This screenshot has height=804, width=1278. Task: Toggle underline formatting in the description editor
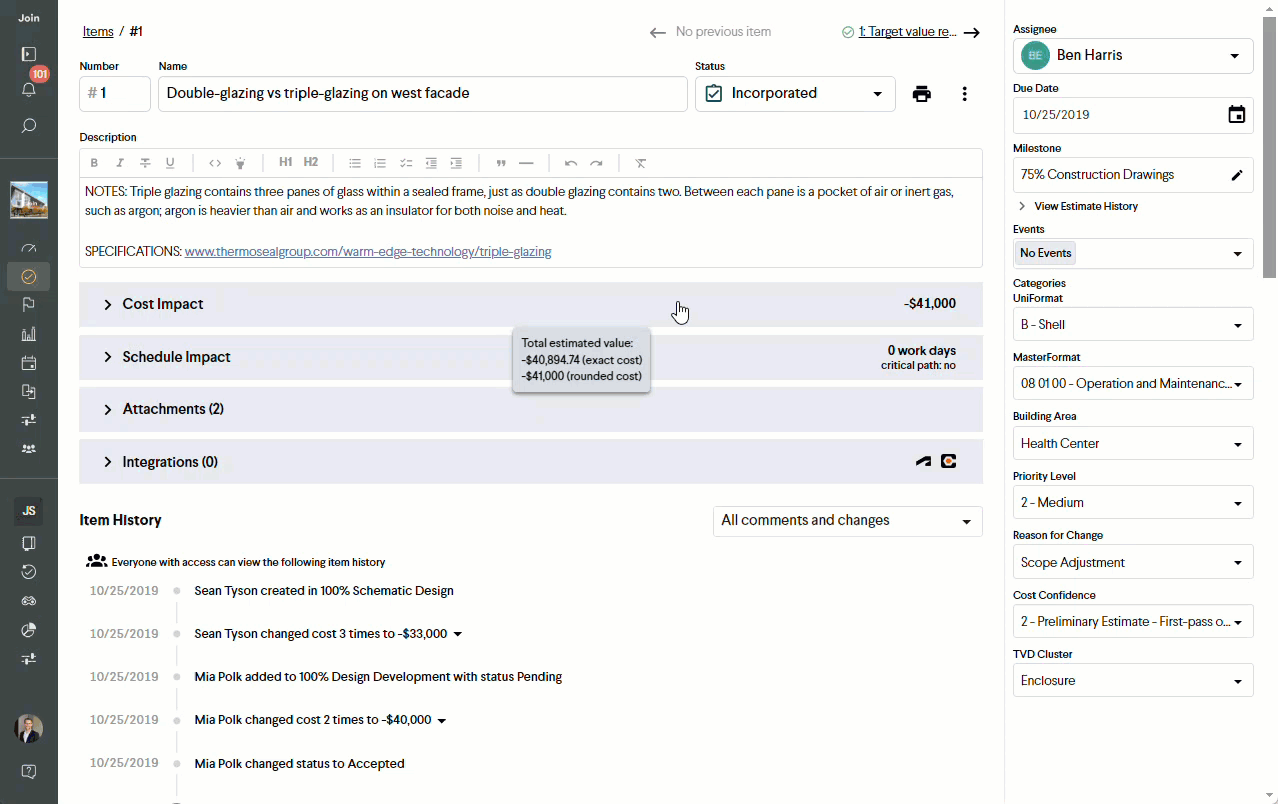pyautogui.click(x=169, y=163)
